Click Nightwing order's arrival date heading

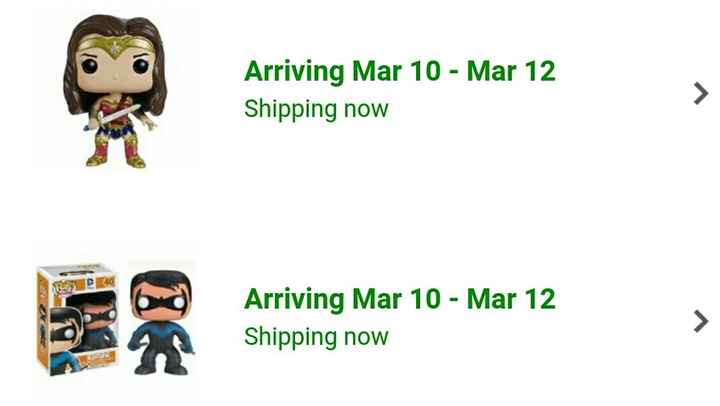[x=399, y=299]
